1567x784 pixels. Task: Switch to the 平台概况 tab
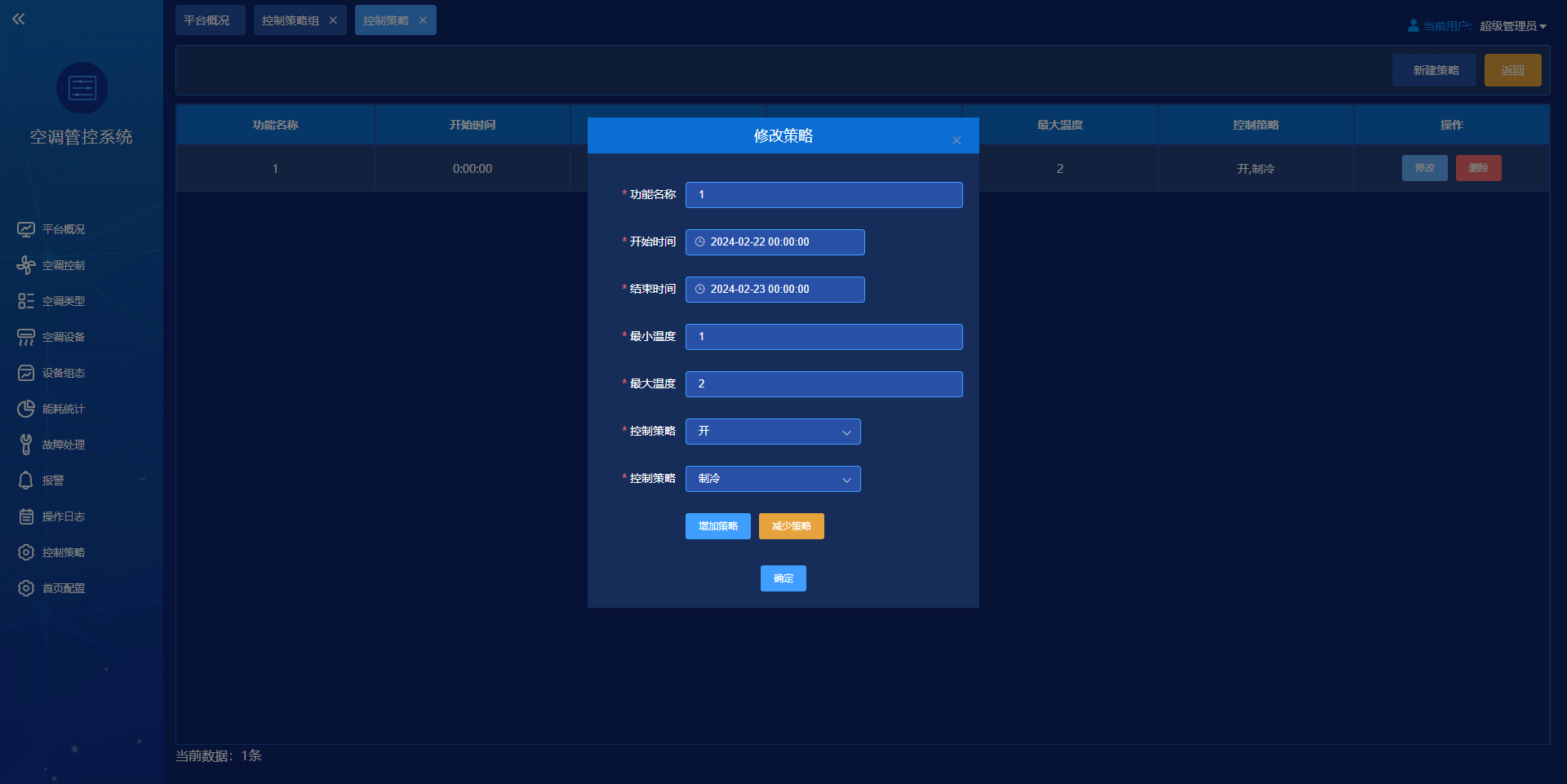point(211,20)
